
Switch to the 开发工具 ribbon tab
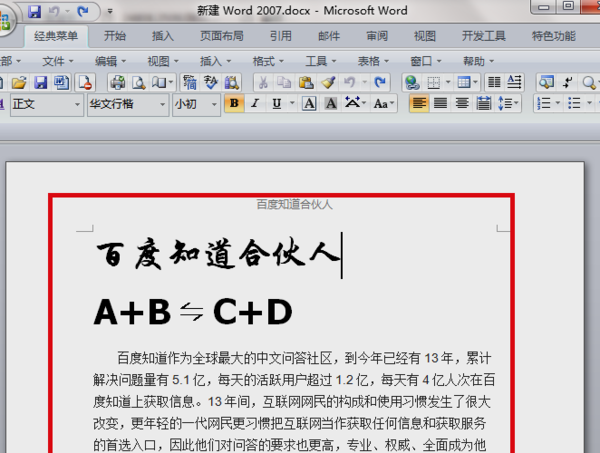484,36
